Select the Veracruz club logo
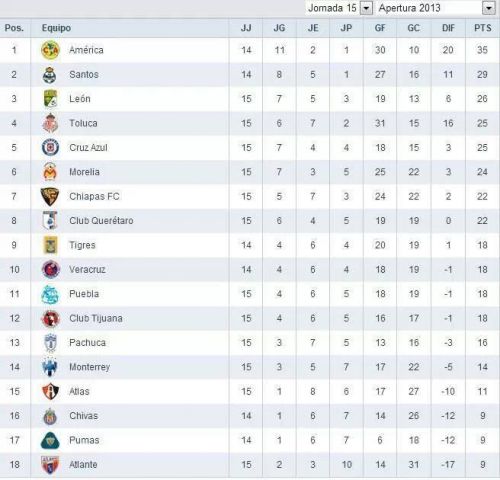Image resolution: width=500 pixels, height=480 pixels. click(51, 269)
